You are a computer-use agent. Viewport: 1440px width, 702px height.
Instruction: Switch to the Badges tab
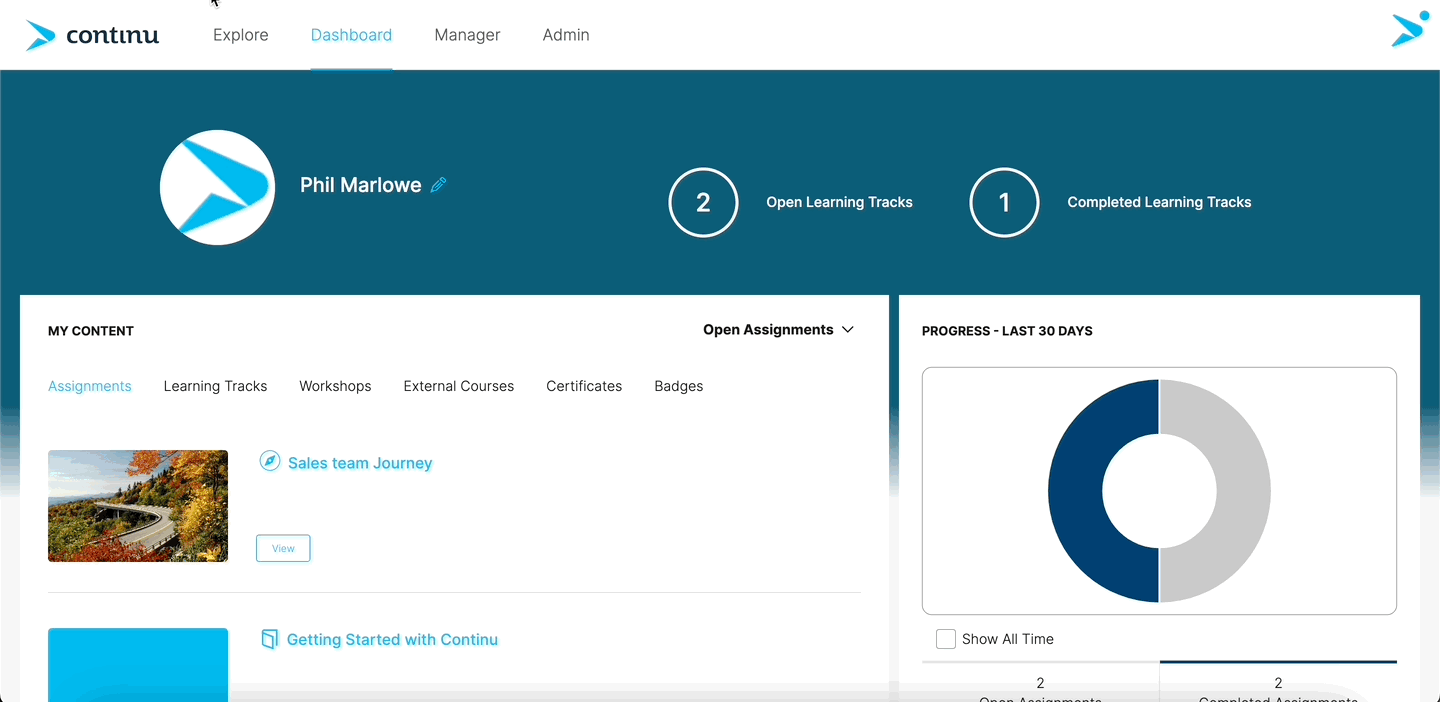679,386
